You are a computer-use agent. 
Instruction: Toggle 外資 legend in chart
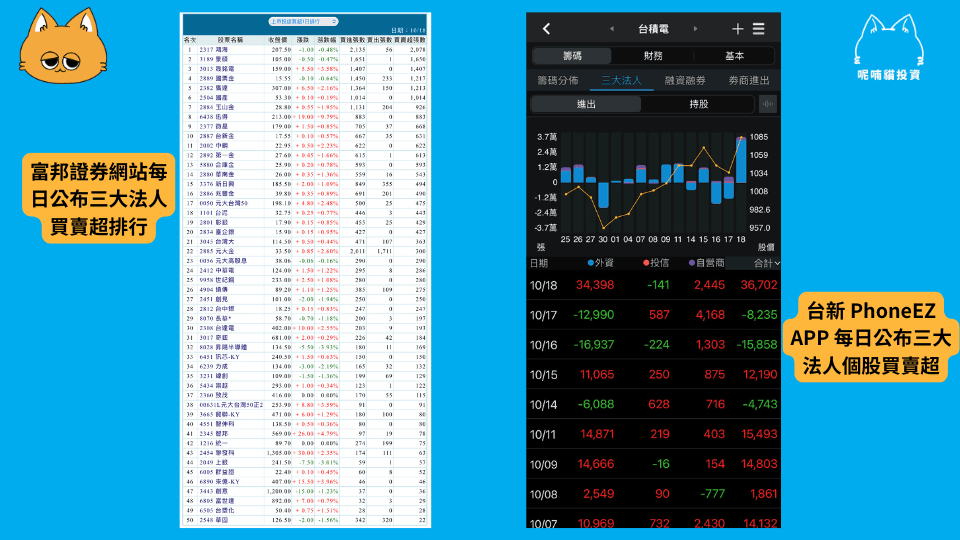click(600, 263)
